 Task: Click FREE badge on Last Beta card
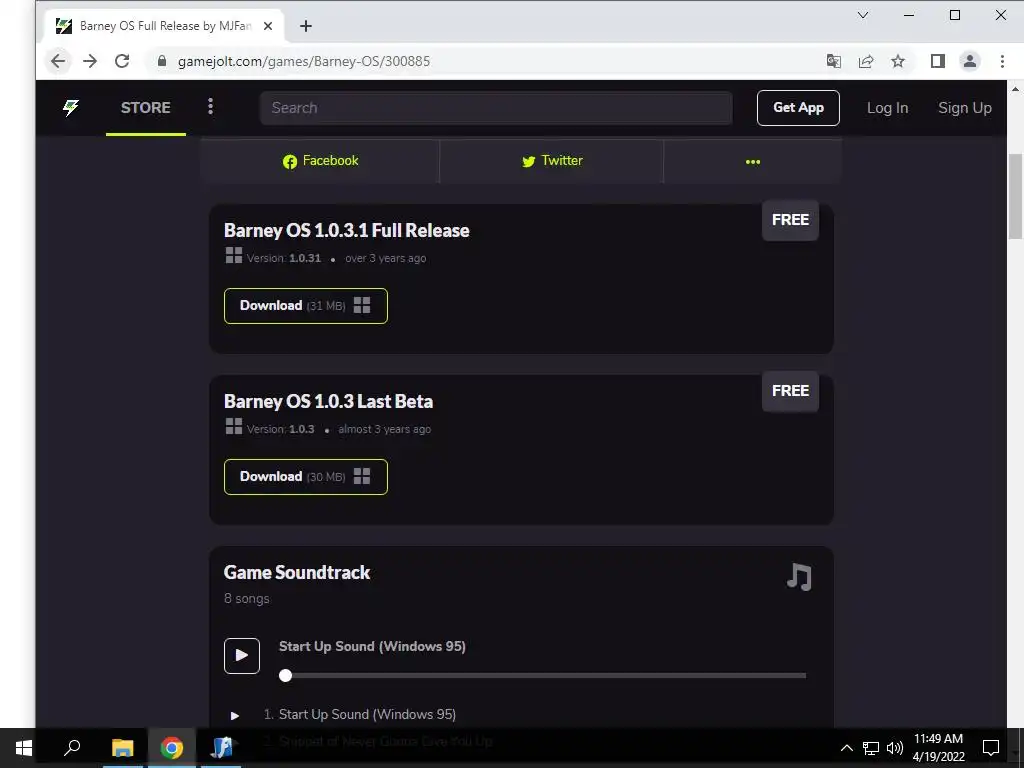[790, 391]
